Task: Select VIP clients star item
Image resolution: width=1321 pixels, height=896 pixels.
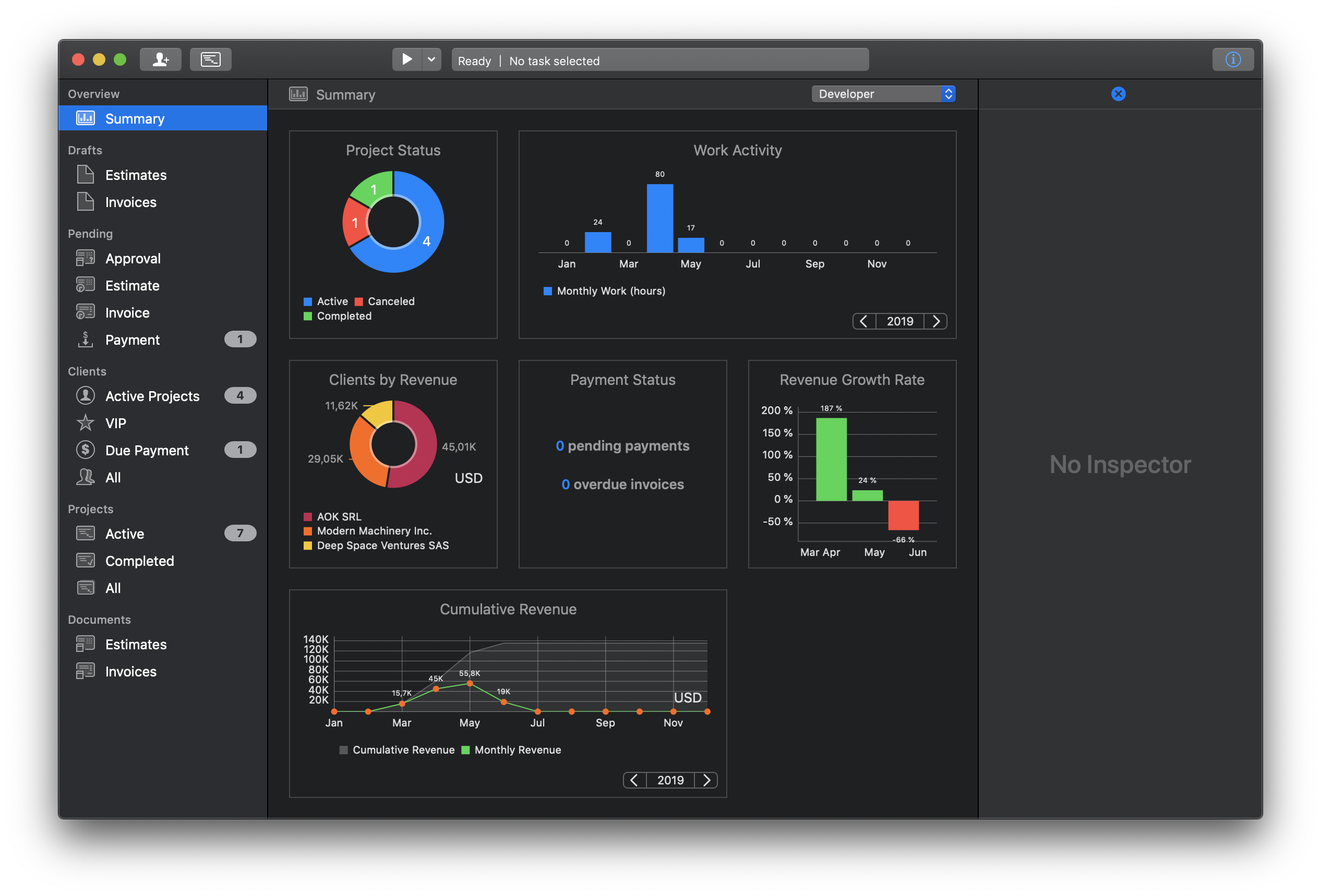Action: [x=115, y=423]
